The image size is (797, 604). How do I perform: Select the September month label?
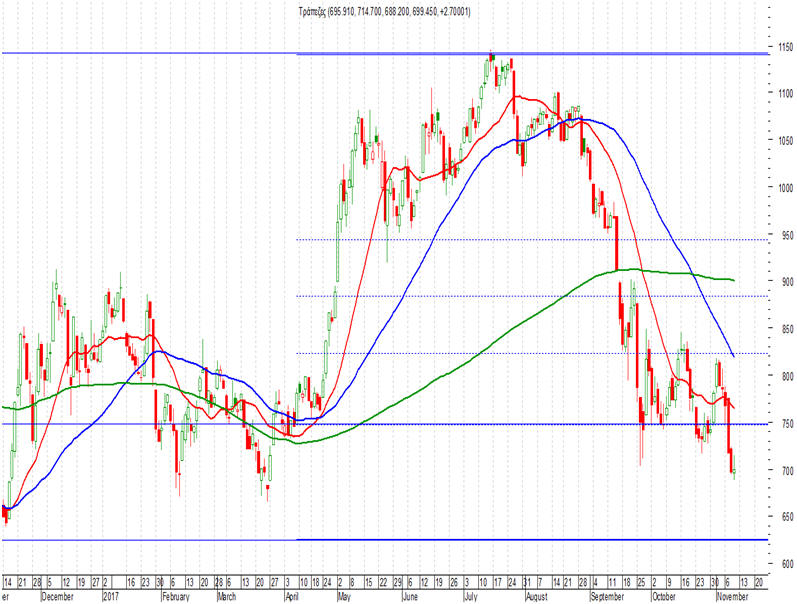(x=607, y=596)
